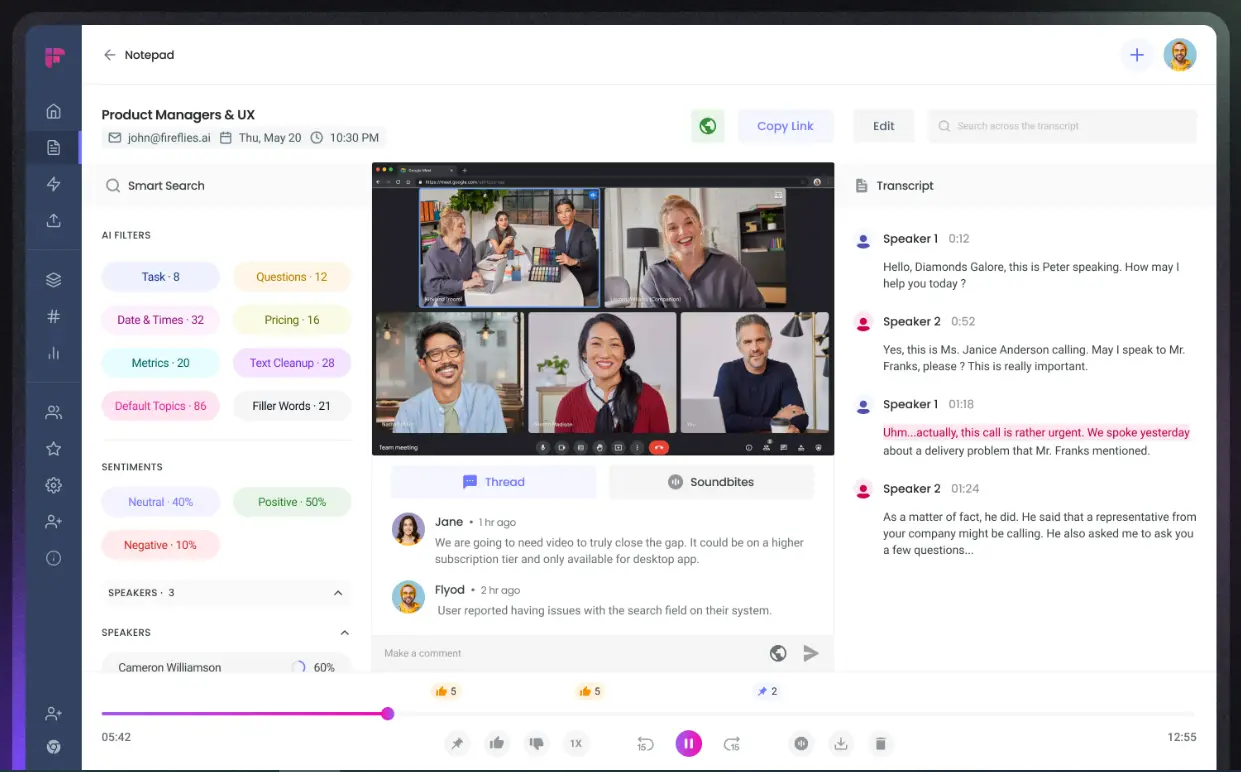1241x772 pixels.
Task: Open the Topics layers icon in the sidebar
Action: click(53, 279)
